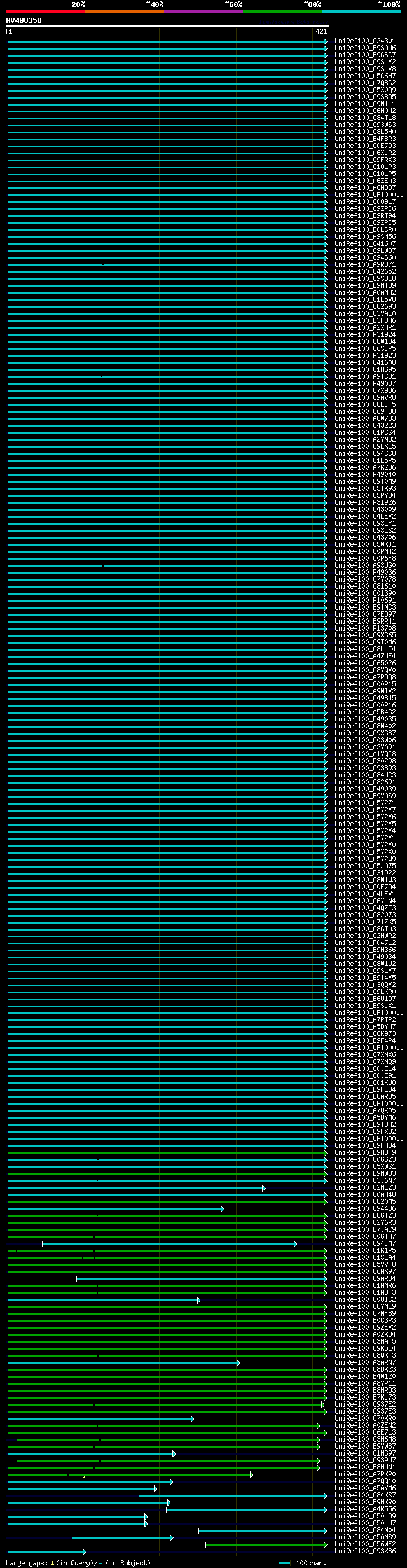Select the label UniRef100_C5X0Q9
Image resolution: width=407 pixels, height=1568 pixels.
[365, 90]
